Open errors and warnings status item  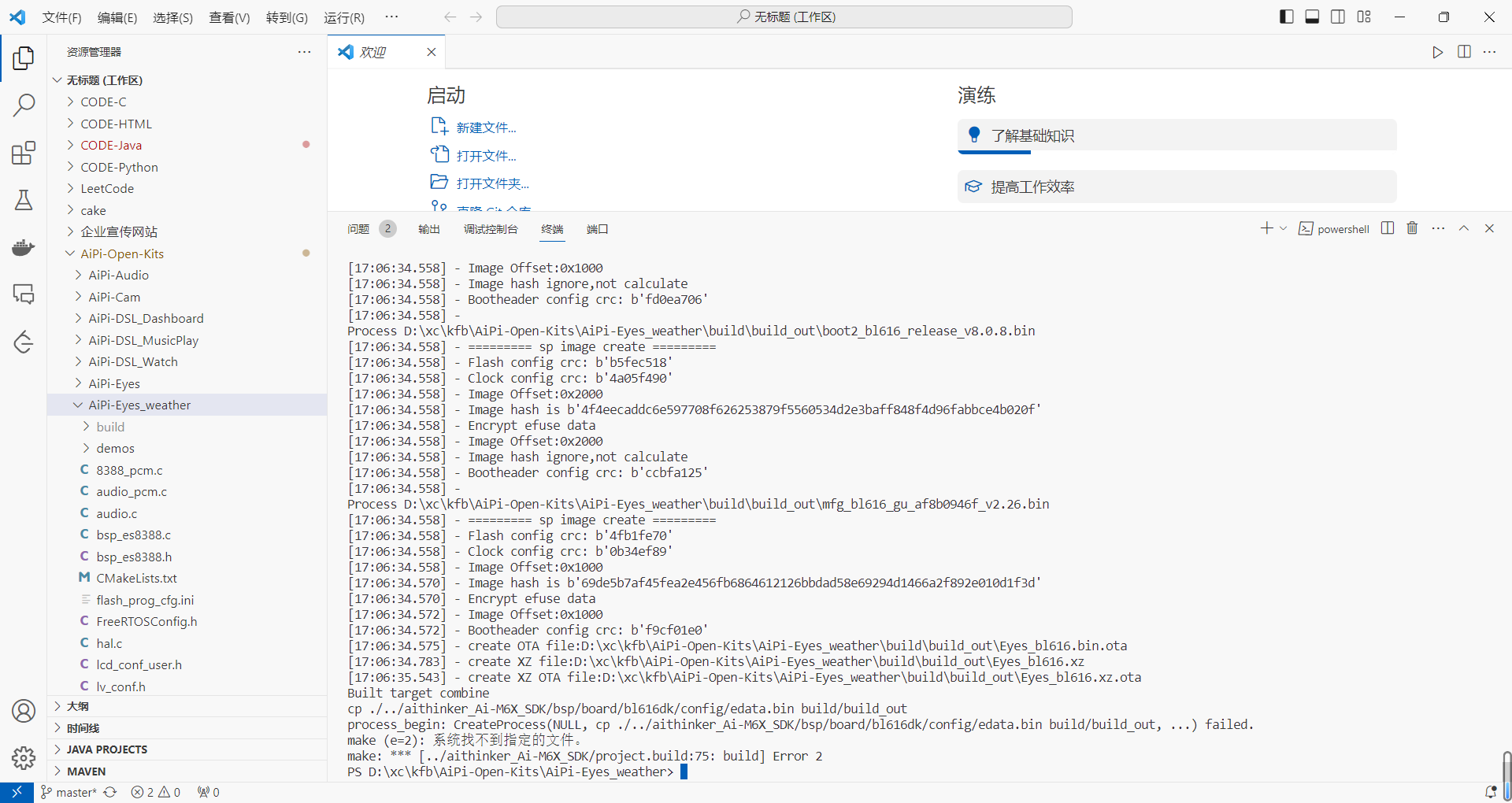156,792
